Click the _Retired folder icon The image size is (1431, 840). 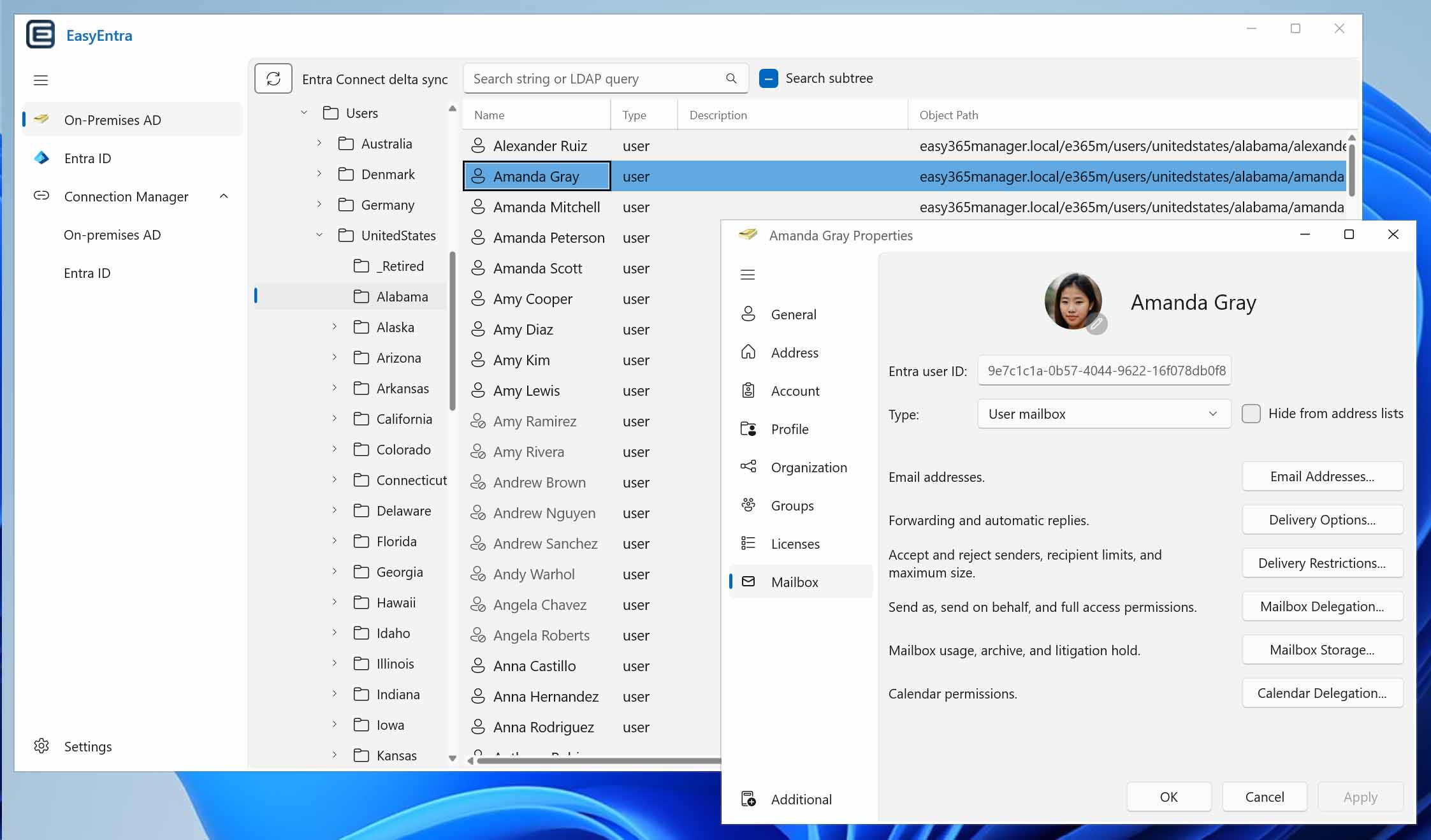pos(361,266)
